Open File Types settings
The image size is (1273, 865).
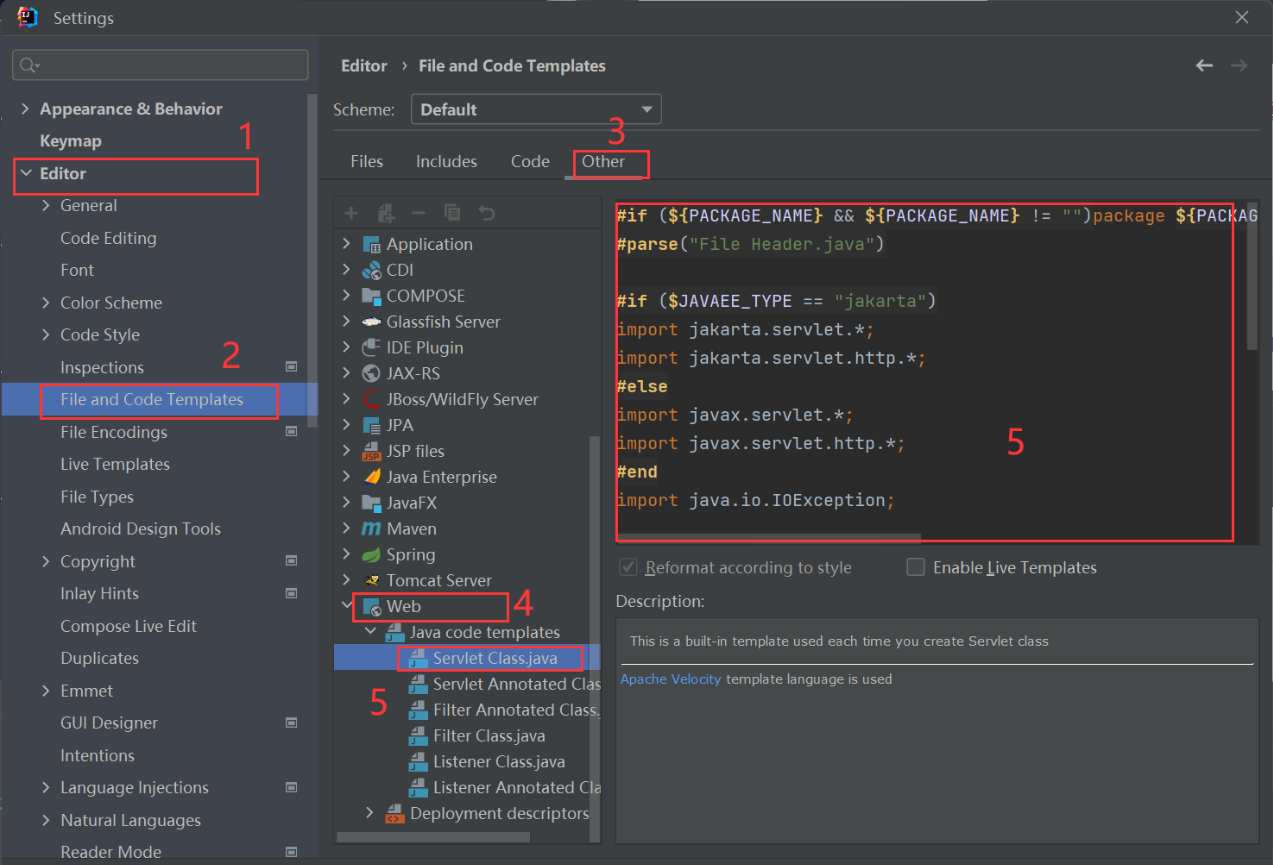[97, 497]
